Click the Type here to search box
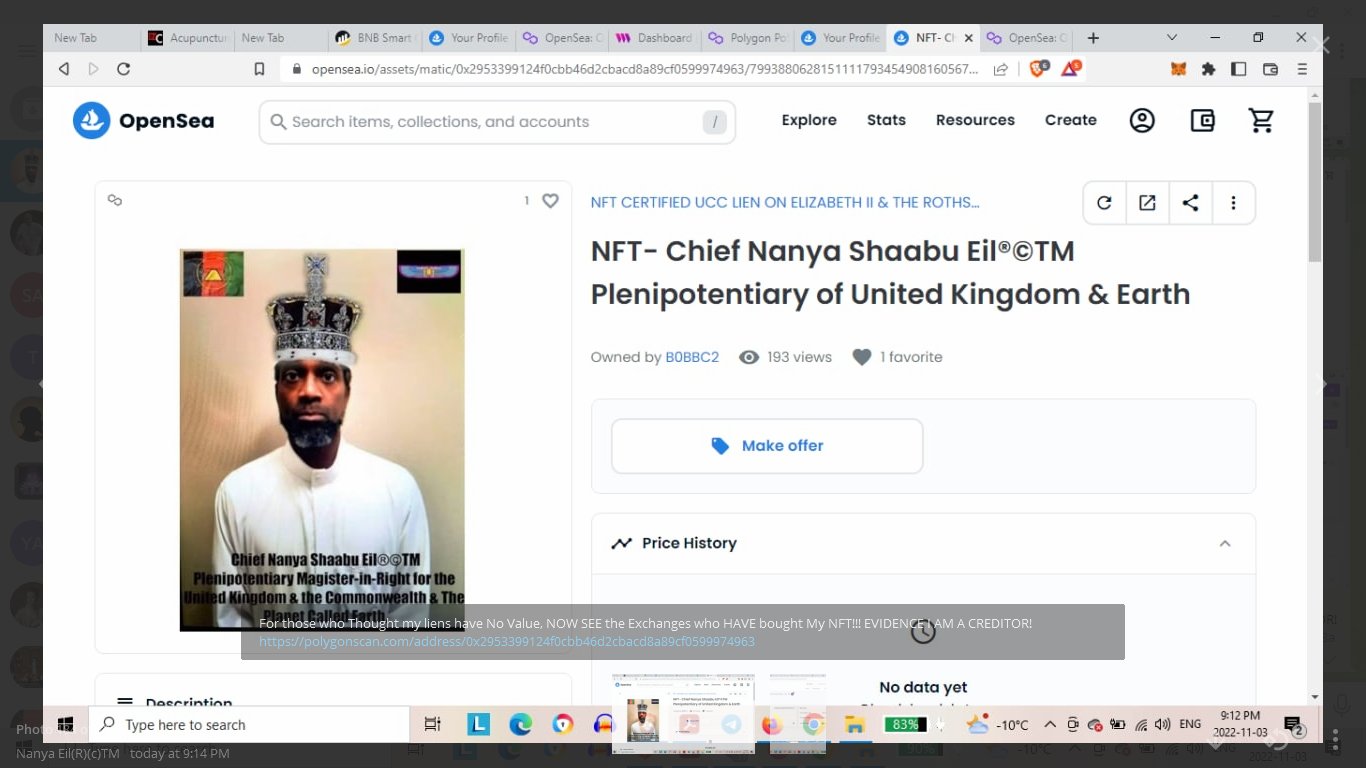The image size is (1366, 768). pyautogui.click(x=249, y=725)
